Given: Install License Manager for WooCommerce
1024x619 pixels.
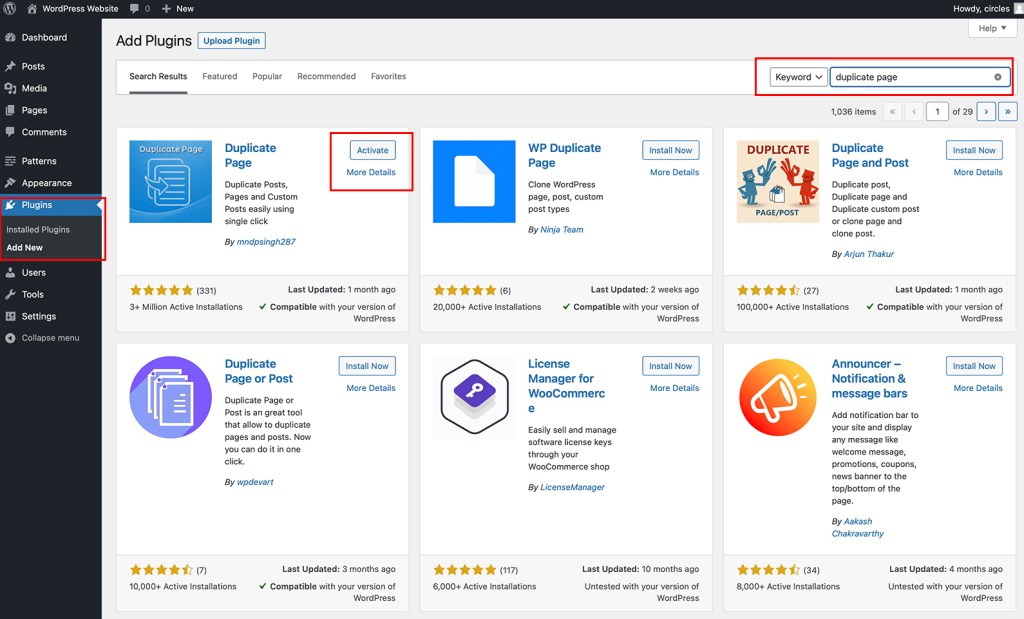Looking at the screenshot, I should [x=671, y=366].
